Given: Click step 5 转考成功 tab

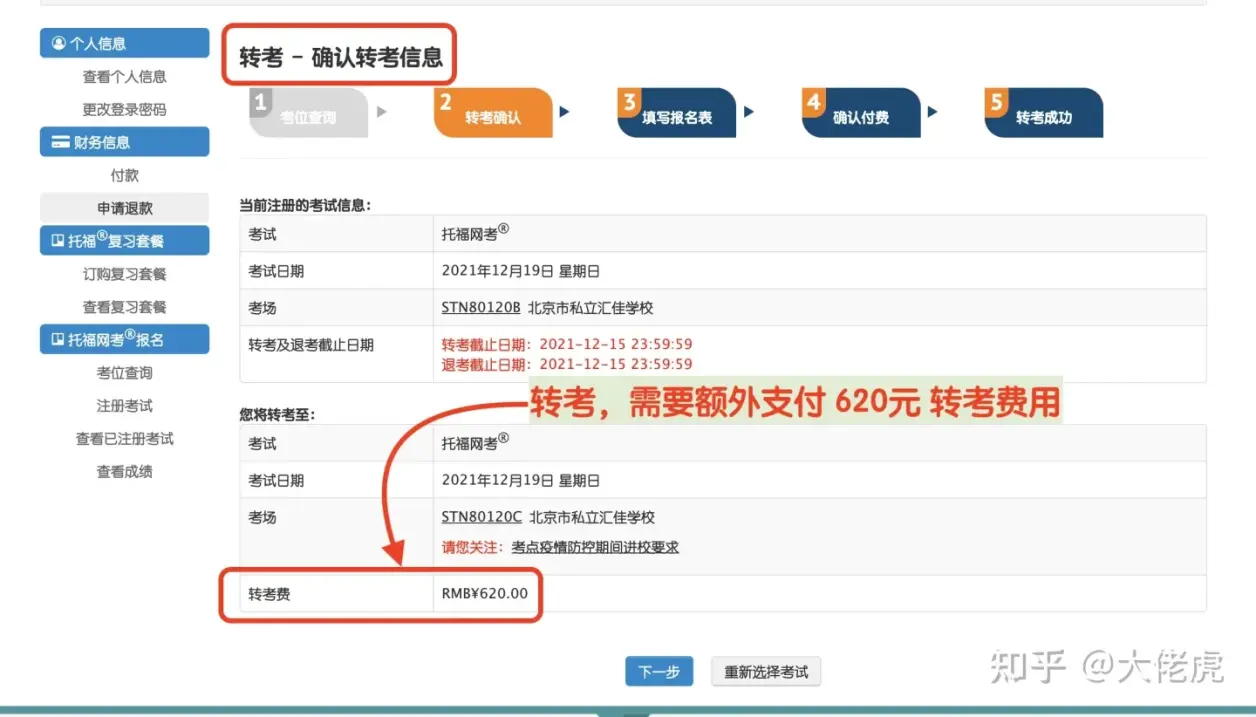Looking at the screenshot, I should pyautogui.click(x=1044, y=113).
